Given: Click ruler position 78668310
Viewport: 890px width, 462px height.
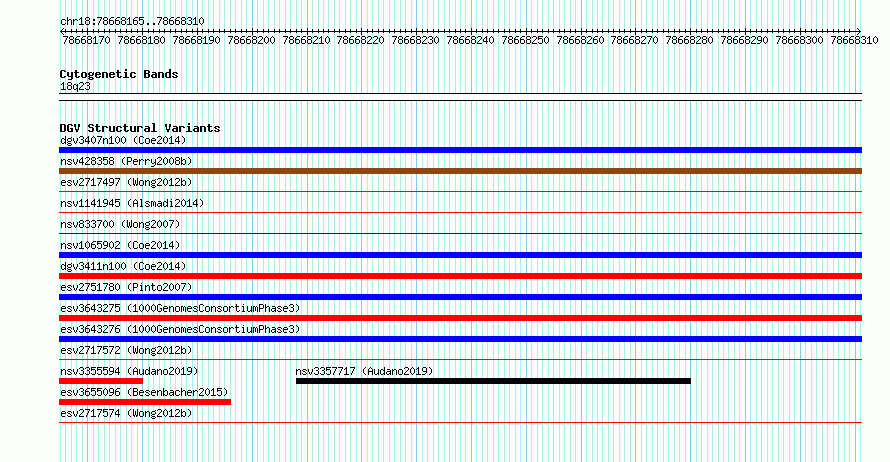Looking at the screenshot, I should click(854, 41).
